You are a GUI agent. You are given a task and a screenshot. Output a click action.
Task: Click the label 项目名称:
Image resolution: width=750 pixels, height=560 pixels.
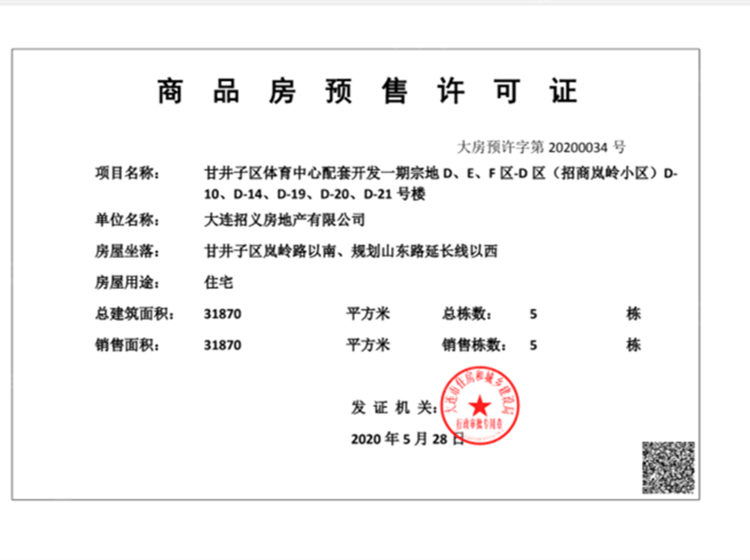(127, 173)
